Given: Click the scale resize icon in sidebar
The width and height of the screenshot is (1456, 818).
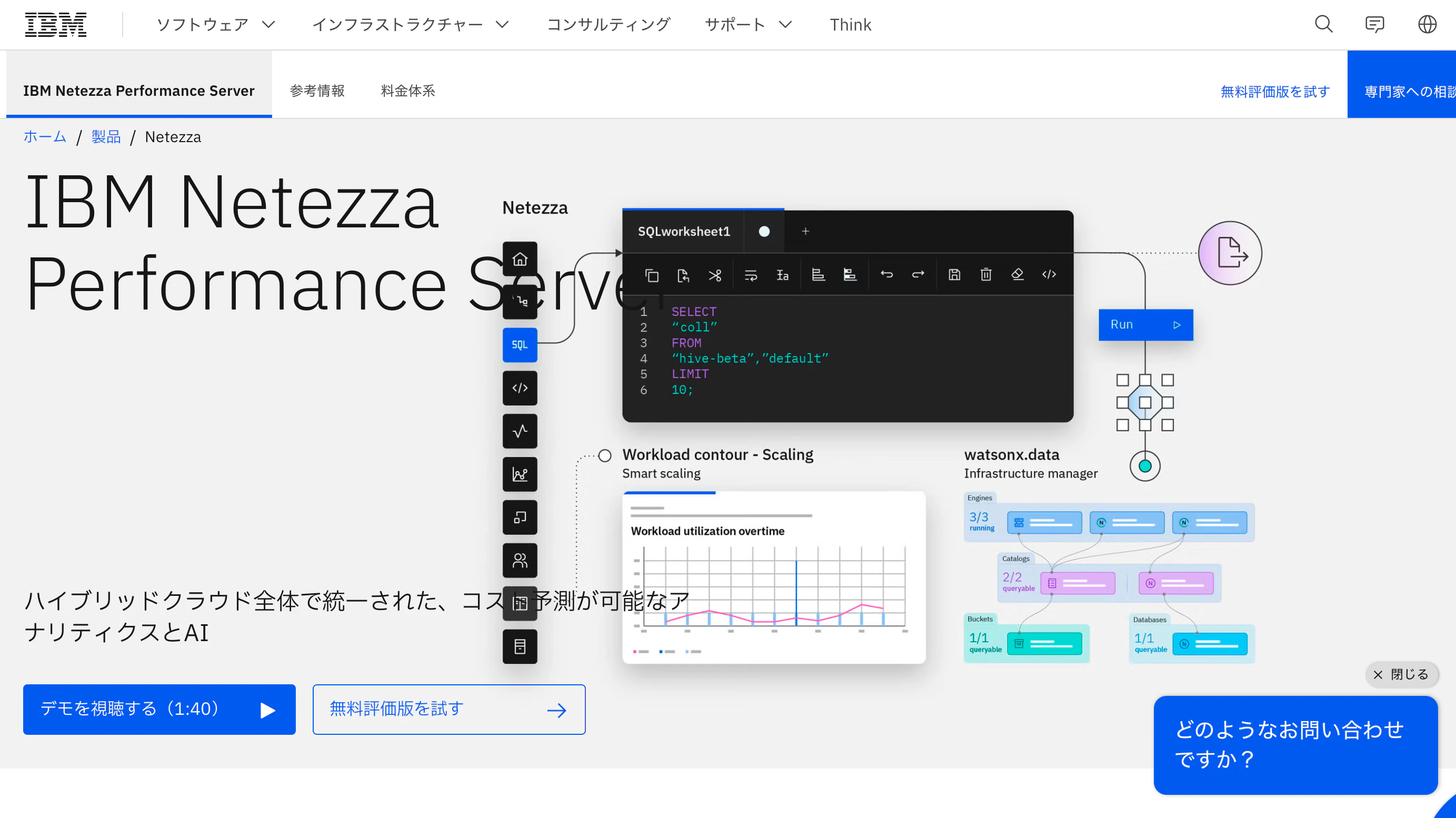Looking at the screenshot, I should (520, 517).
